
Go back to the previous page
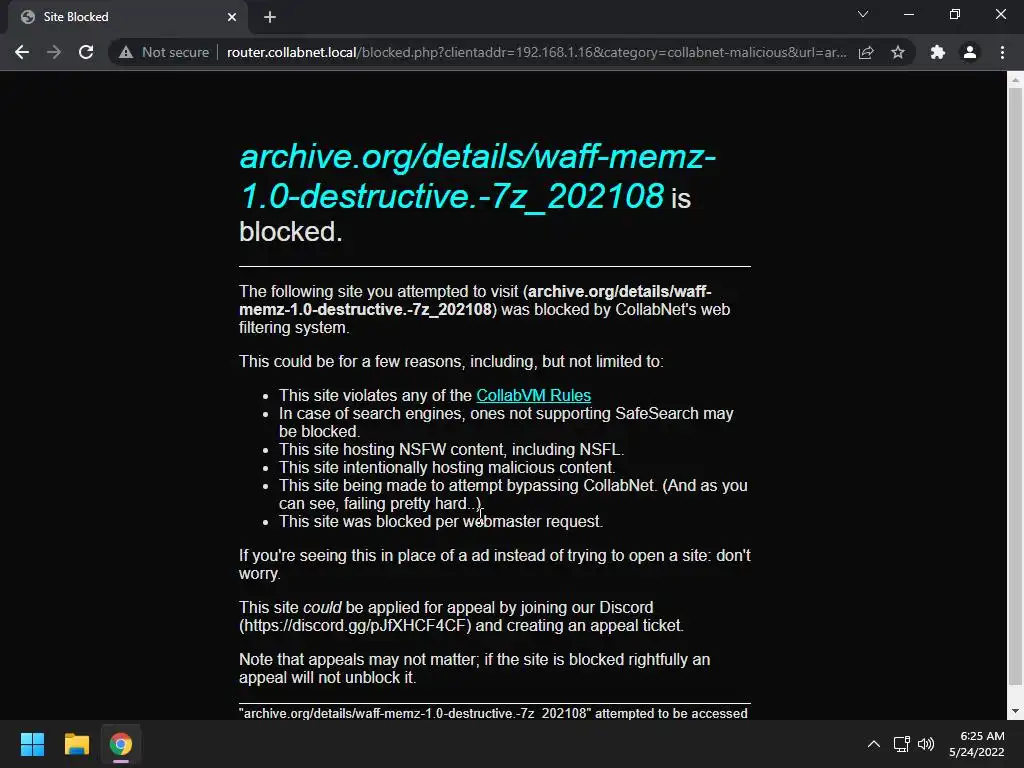pyautogui.click(x=22, y=52)
